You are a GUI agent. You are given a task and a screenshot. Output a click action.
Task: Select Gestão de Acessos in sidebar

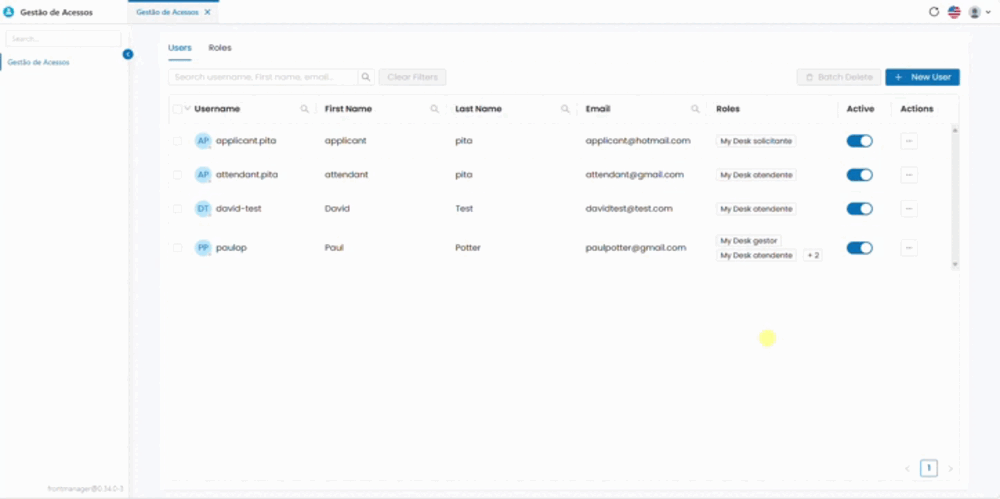(39, 63)
